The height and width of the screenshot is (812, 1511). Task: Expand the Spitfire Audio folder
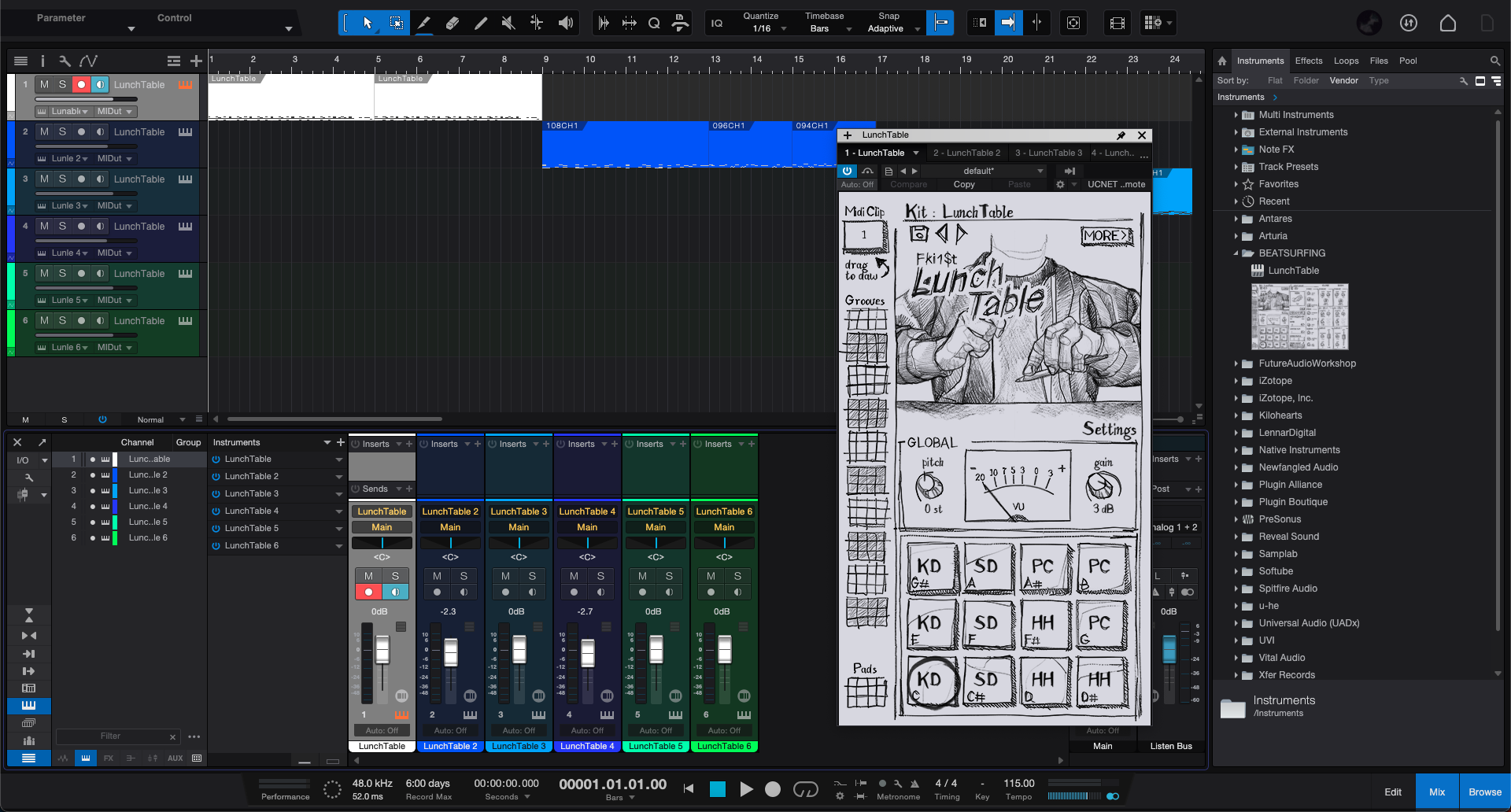[1236, 589]
